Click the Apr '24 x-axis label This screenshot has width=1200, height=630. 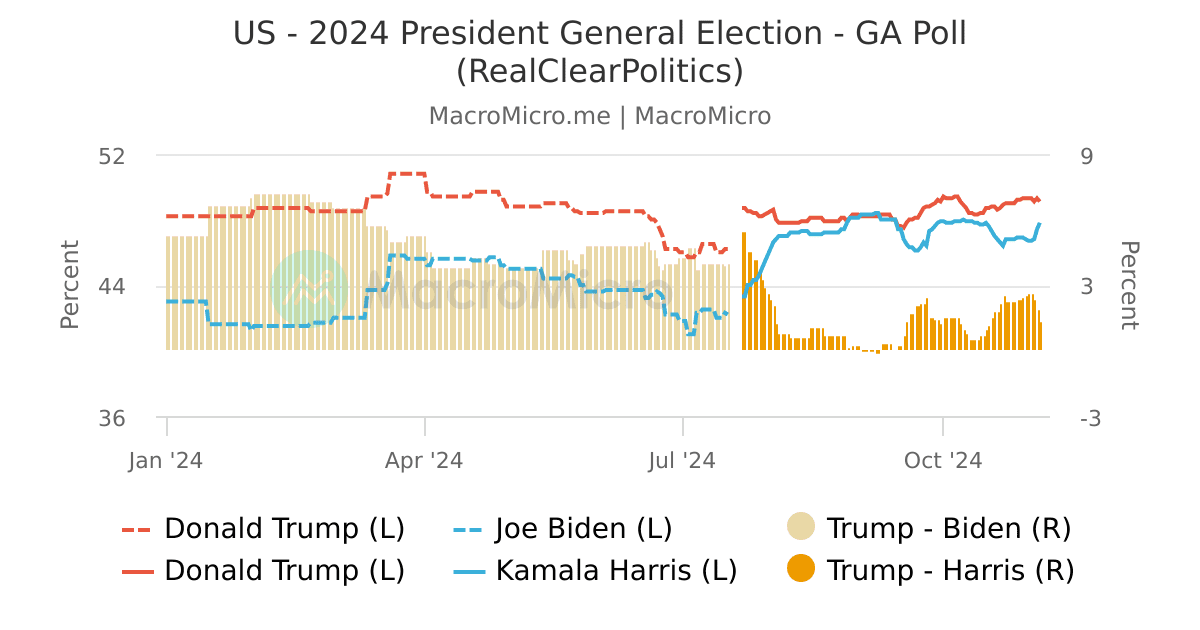coord(425,461)
